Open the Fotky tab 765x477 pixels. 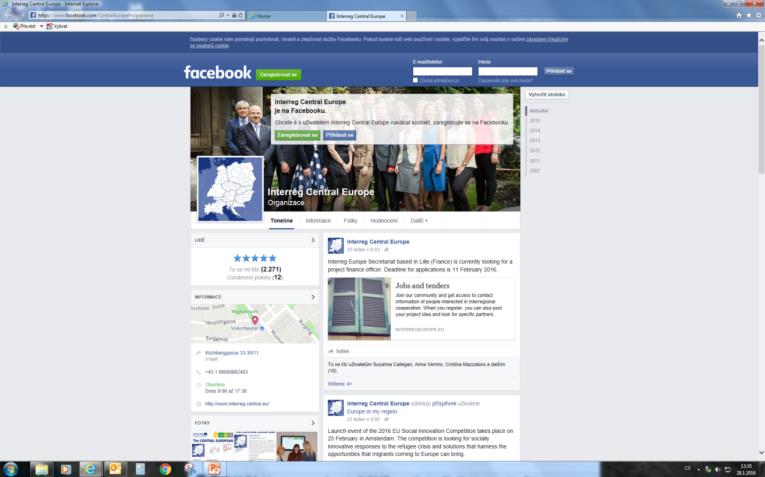coord(350,221)
